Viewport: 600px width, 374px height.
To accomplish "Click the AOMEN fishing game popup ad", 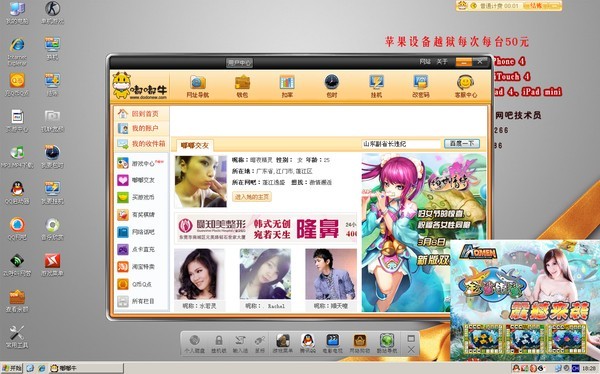I will coord(525,301).
